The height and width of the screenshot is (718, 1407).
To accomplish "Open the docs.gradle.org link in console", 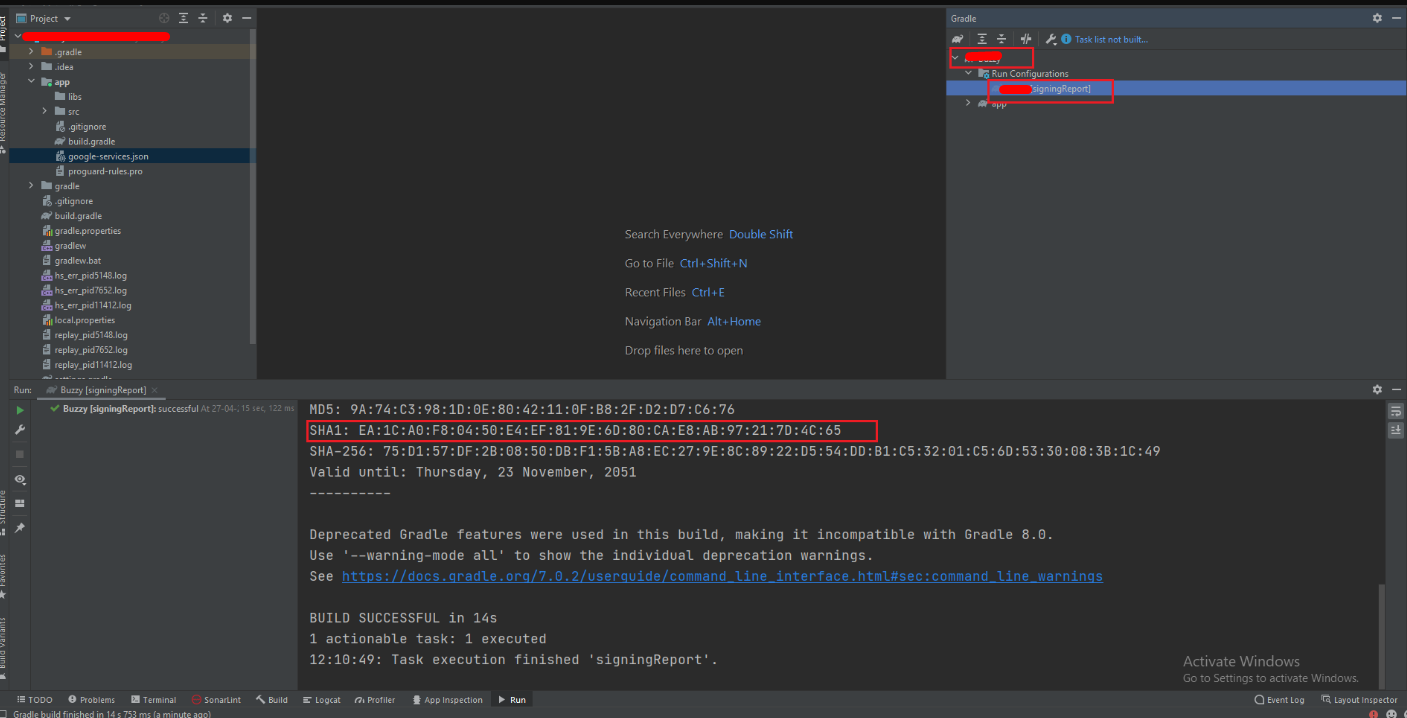I will click(x=722, y=577).
